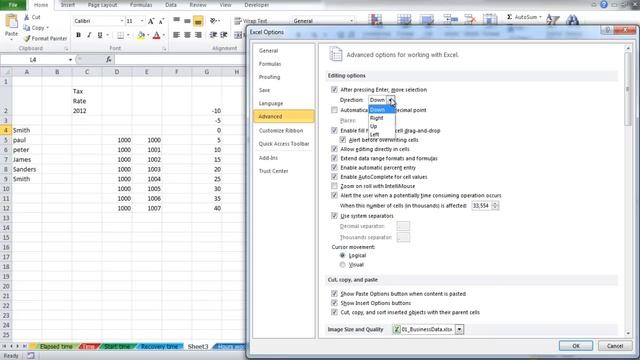The width and height of the screenshot is (640, 360).
Task: Toggle Italic formatting
Action: (89, 36)
